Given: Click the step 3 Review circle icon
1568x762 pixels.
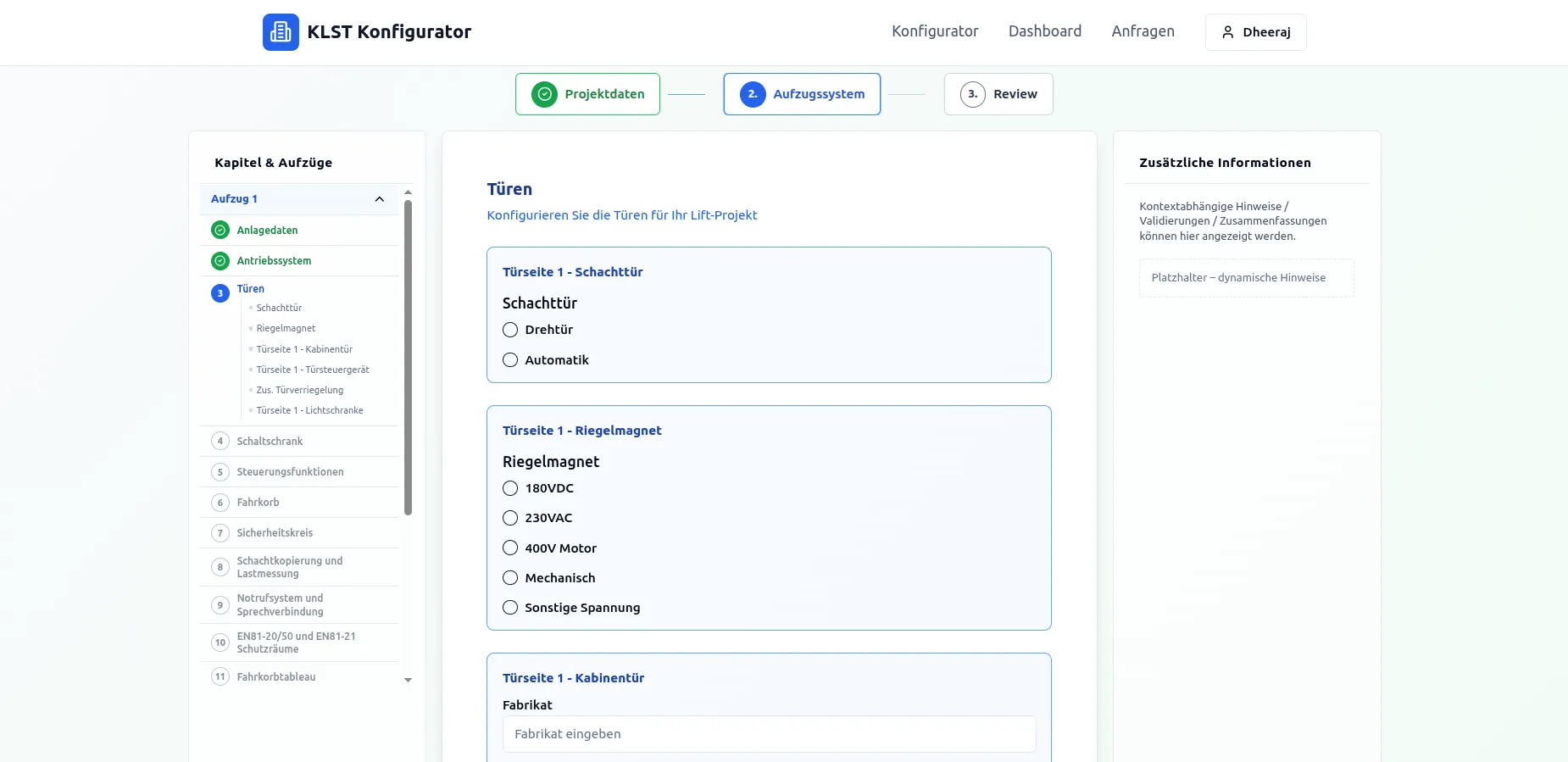Looking at the screenshot, I should (x=972, y=94).
